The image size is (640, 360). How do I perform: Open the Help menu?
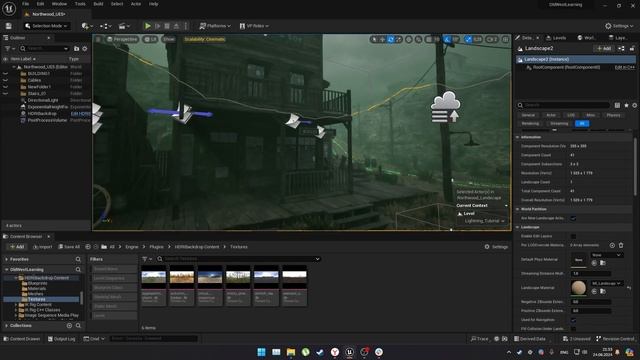coord(153,4)
